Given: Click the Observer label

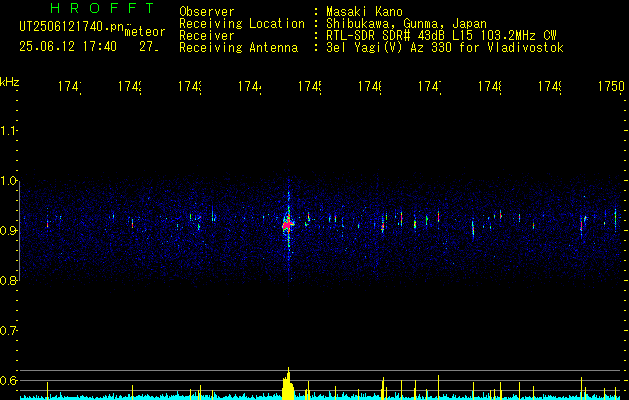Looking at the screenshot, I should pyautogui.click(x=207, y=11).
